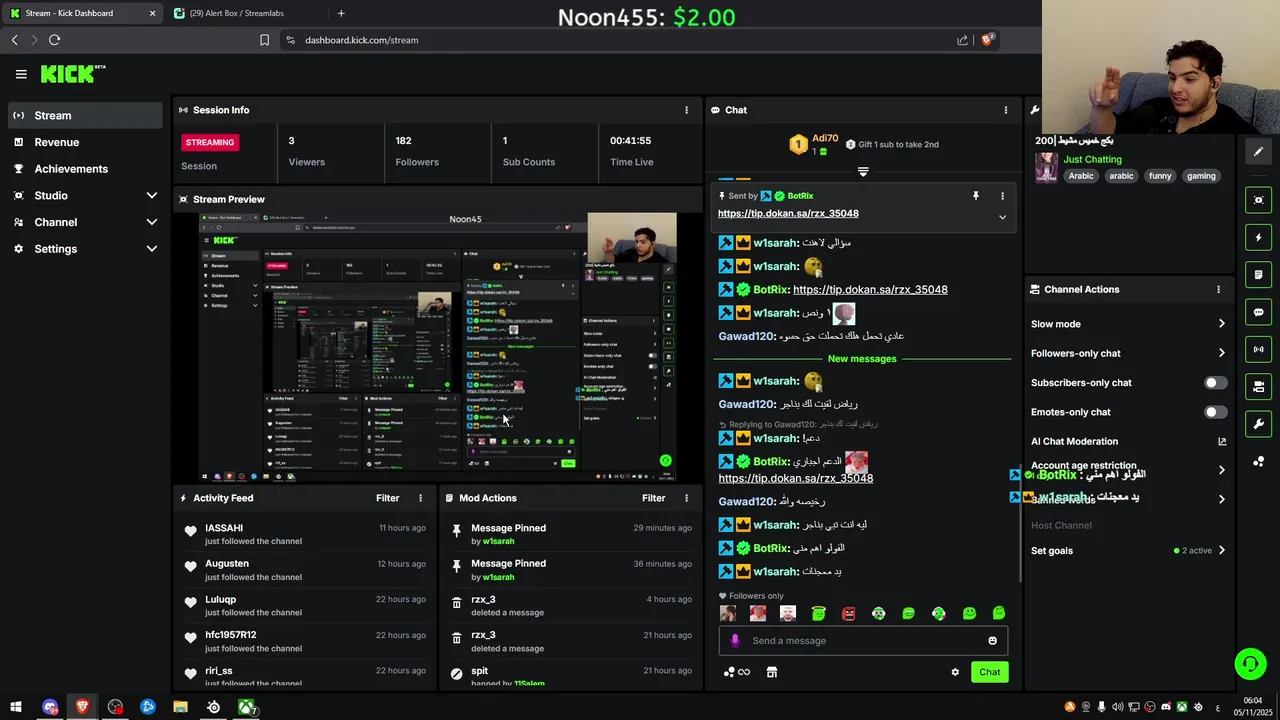Click the lightning bolt quick action icon
1280x720 pixels.
(x=1259, y=238)
